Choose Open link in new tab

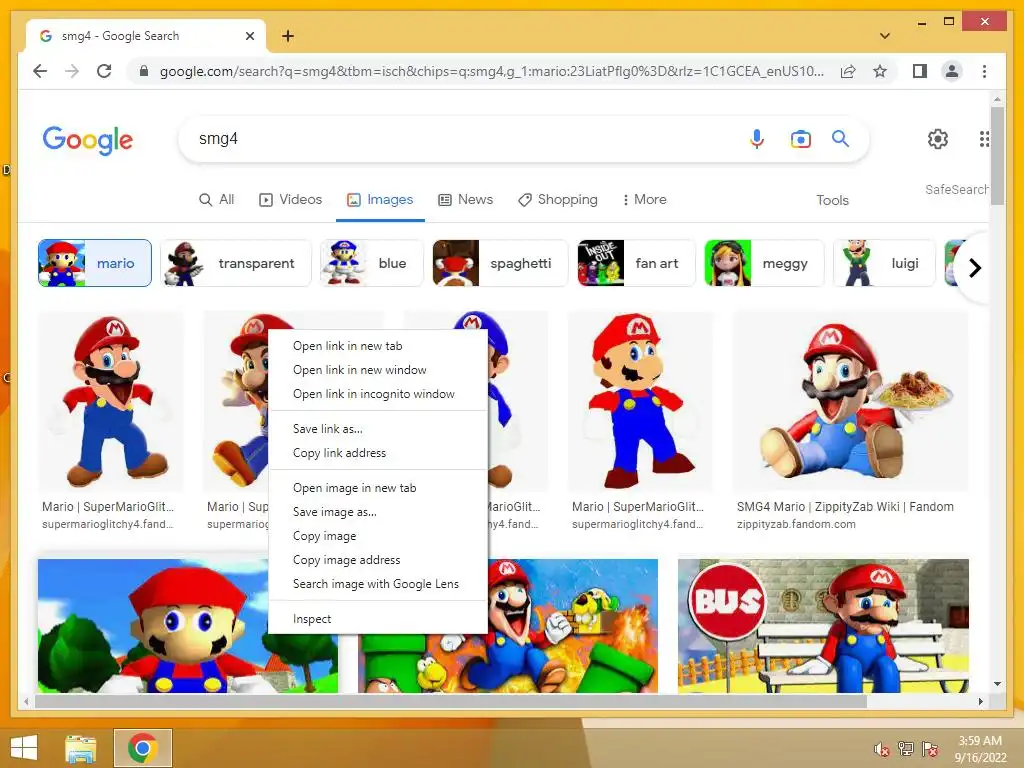click(x=378, y=346)
